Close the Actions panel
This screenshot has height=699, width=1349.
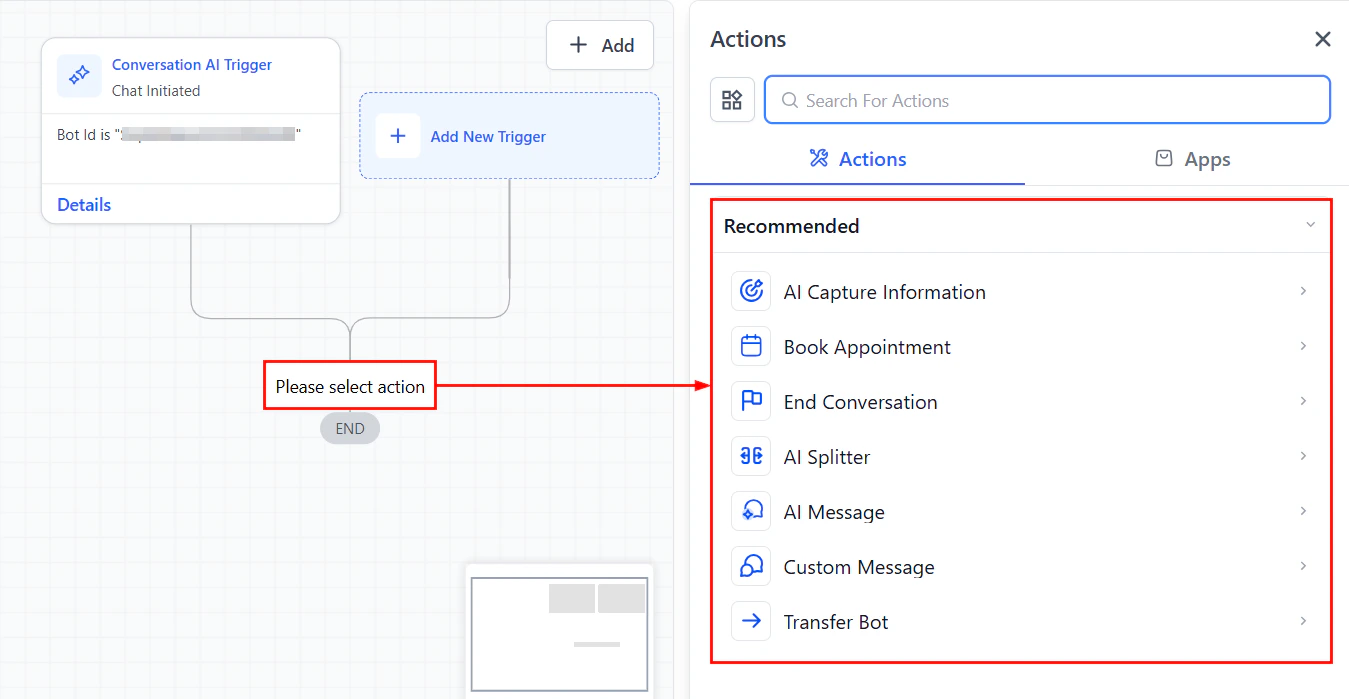point(1322,39)
